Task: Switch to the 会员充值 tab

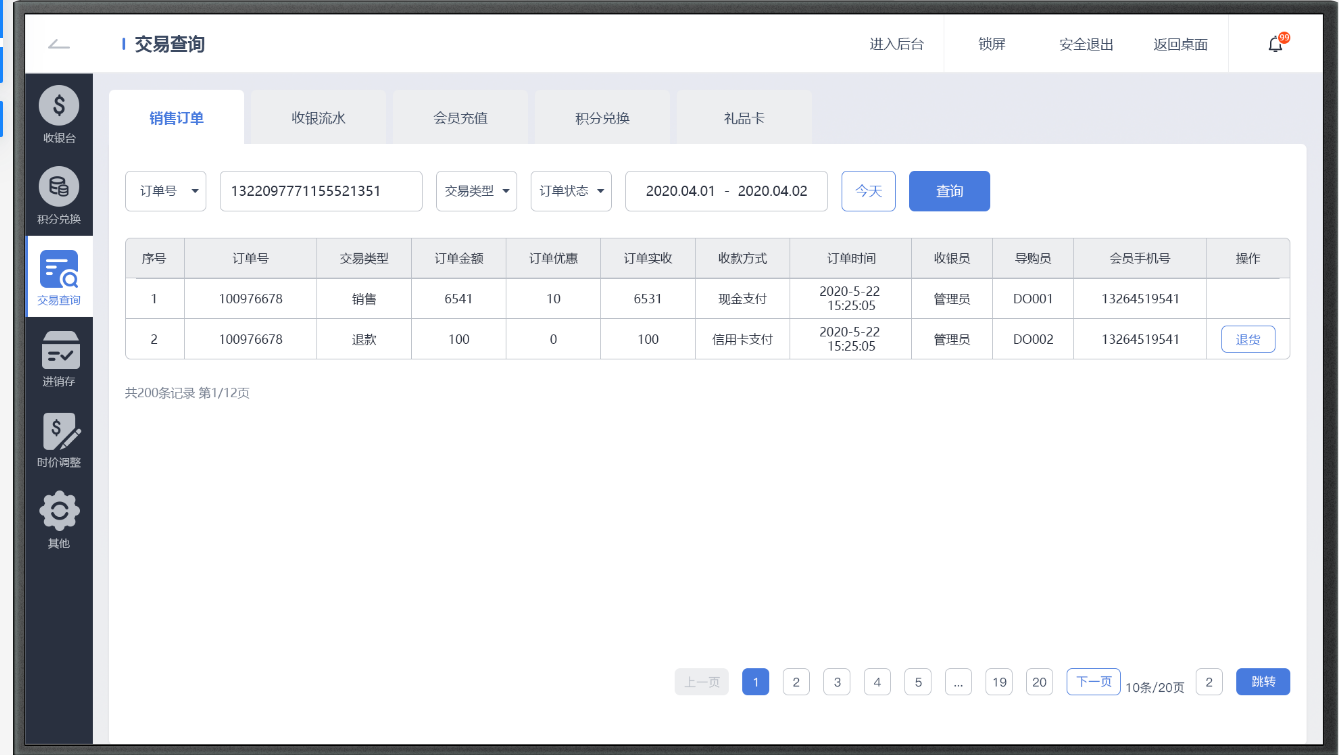Action: tap(460, 118)
